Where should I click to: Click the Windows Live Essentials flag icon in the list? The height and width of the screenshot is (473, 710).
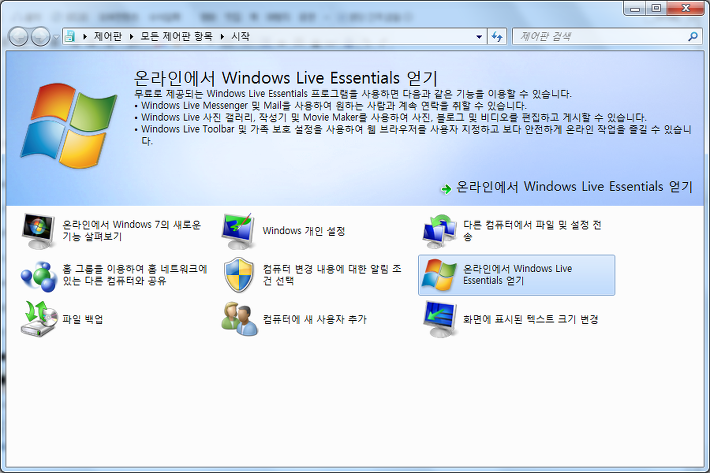tap(439, 275)
